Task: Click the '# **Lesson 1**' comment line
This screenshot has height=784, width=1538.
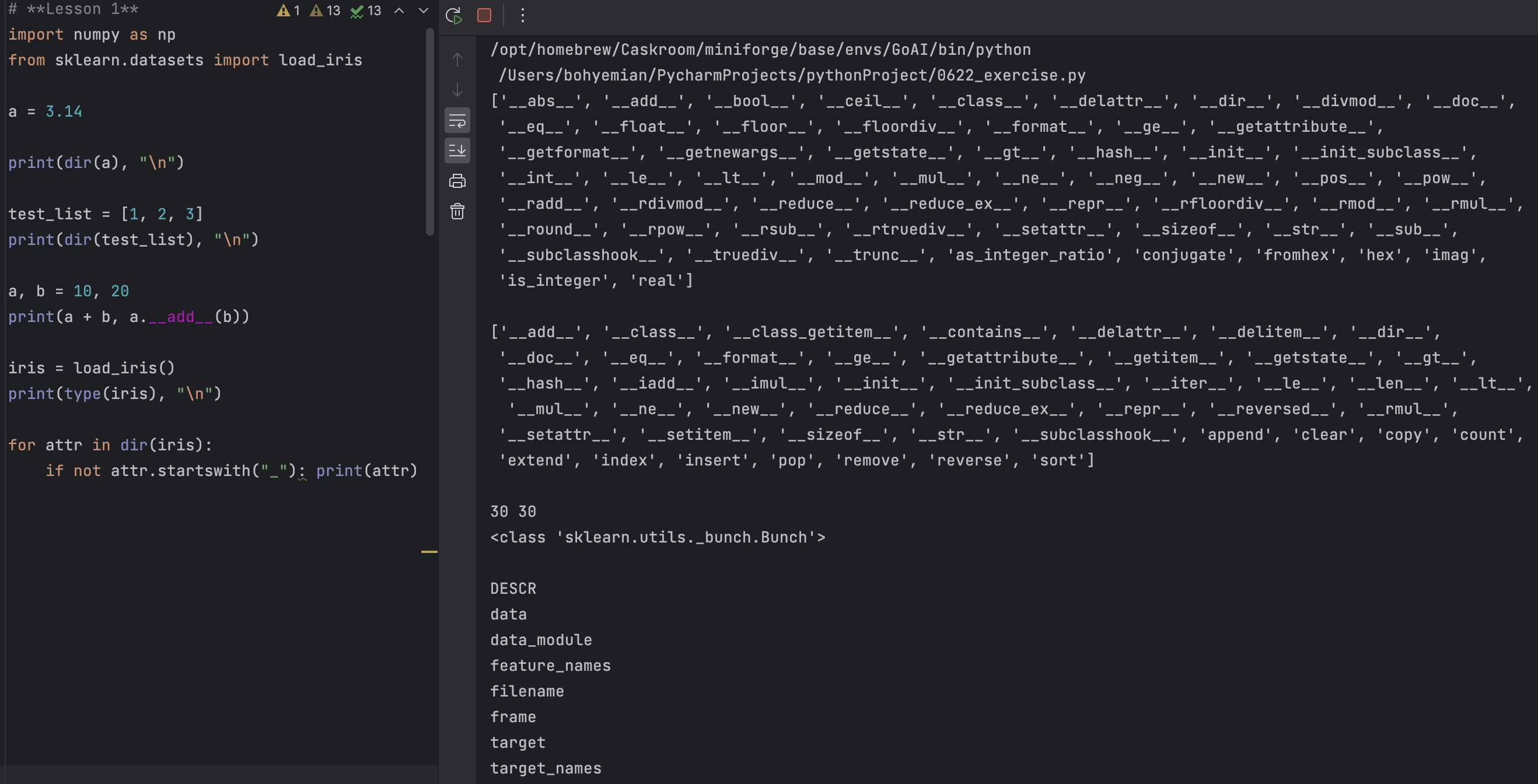Action: click(x=74, y=9)
